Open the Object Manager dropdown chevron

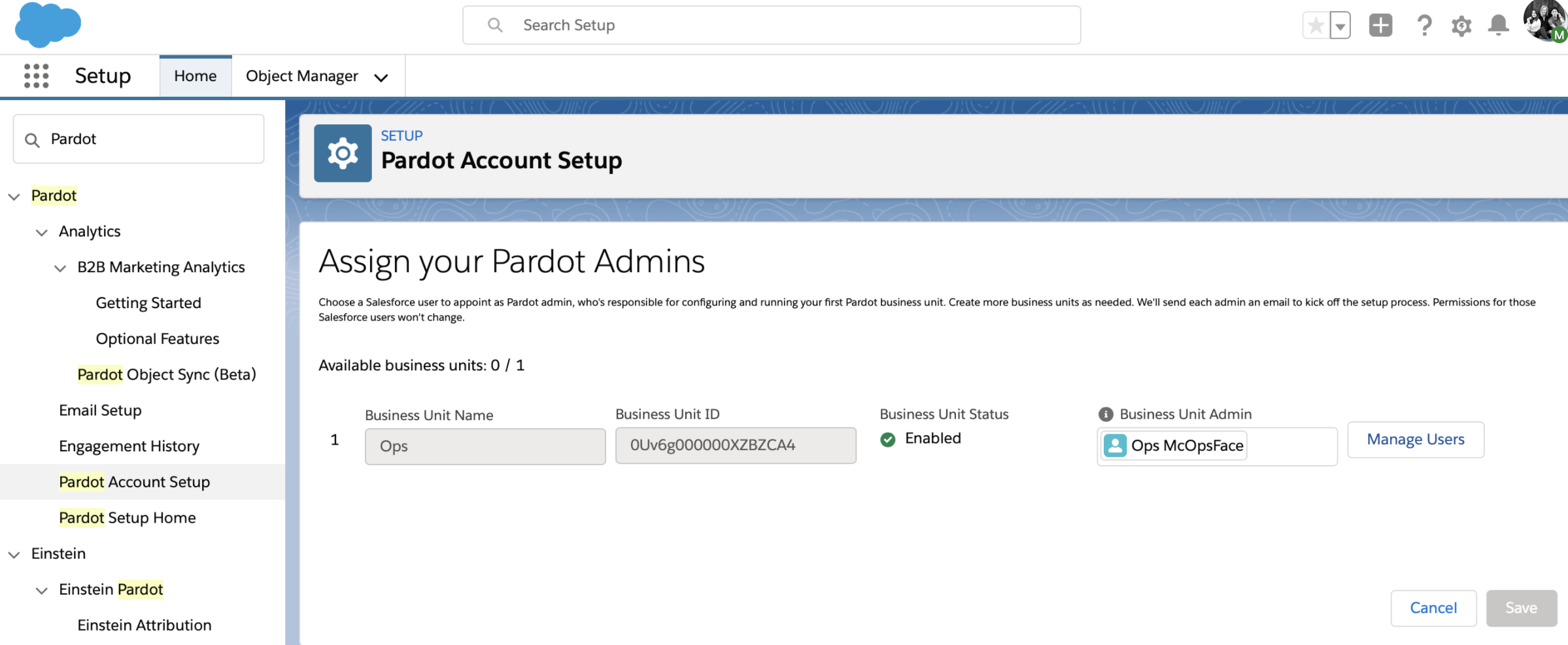[x=381, y=78]
